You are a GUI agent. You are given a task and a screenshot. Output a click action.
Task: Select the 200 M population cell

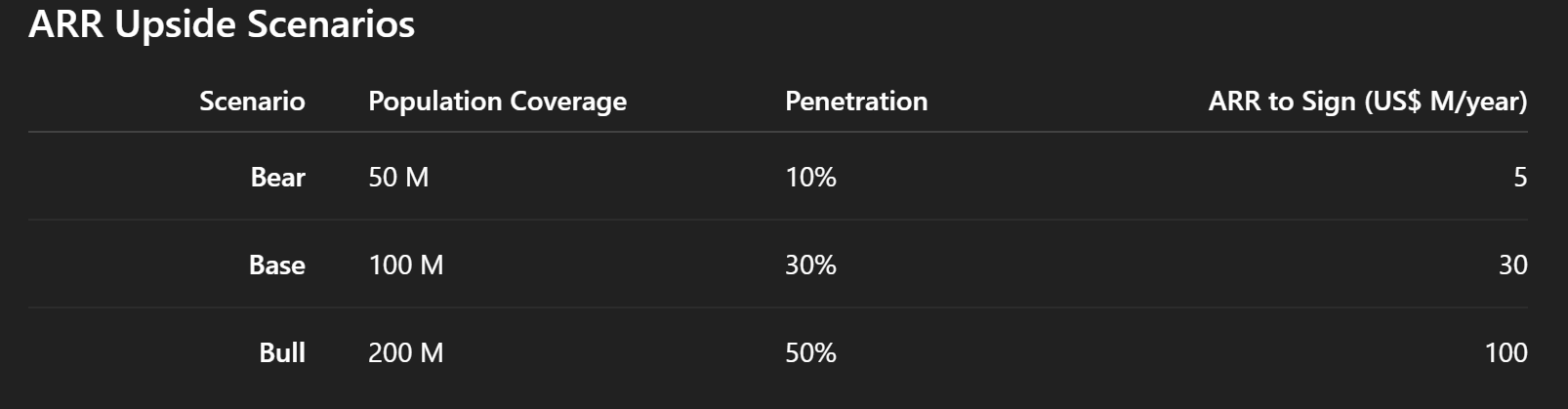pos(406,352)
